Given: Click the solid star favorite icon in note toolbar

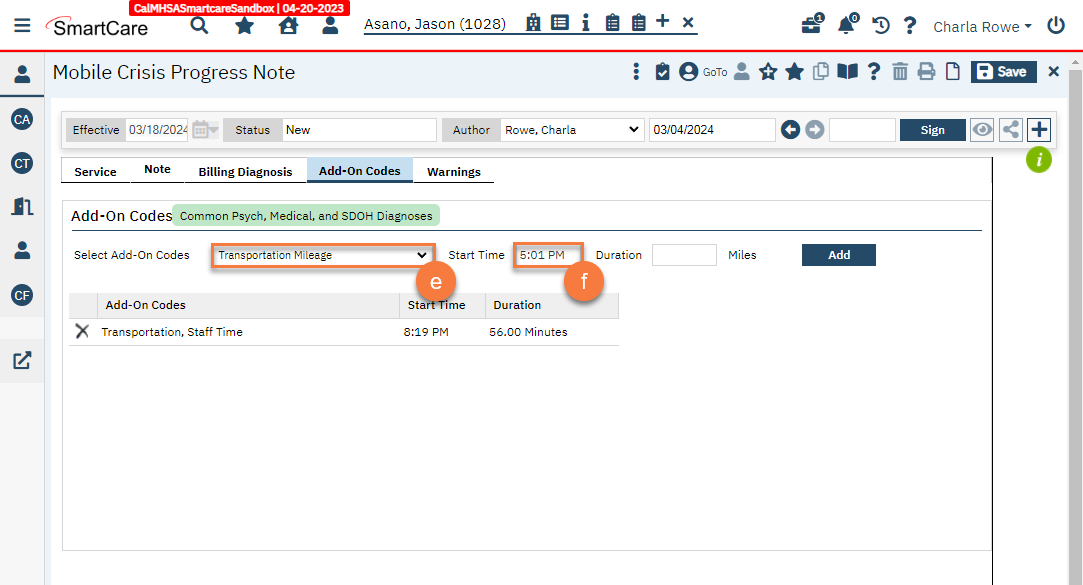Looking at the screenshot, I should click(794, 71).
